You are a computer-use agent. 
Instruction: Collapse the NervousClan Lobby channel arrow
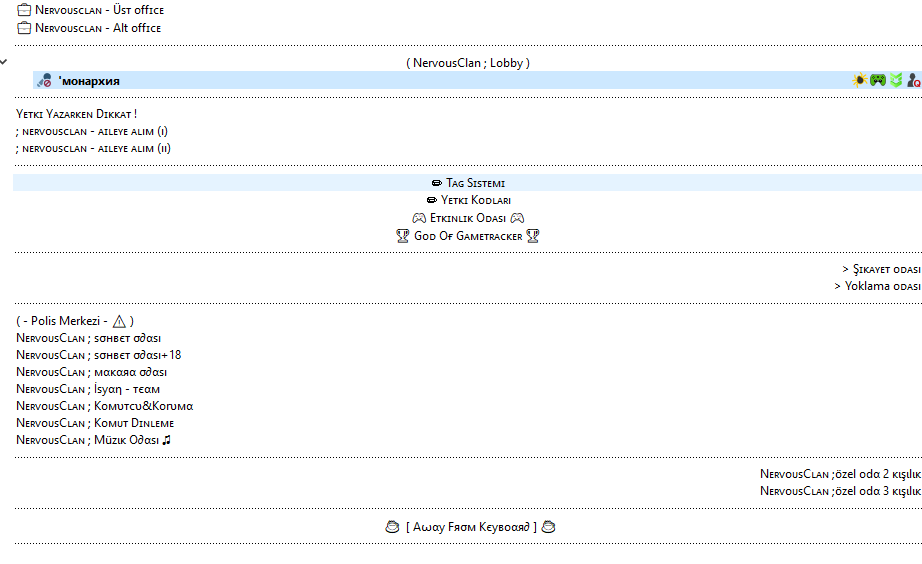pos(4,62)
